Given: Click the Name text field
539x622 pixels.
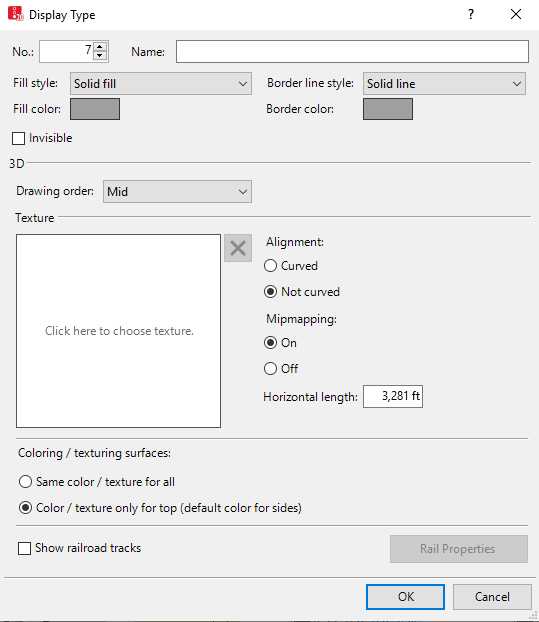Looking at the screenshot, I should click(352, 52).
